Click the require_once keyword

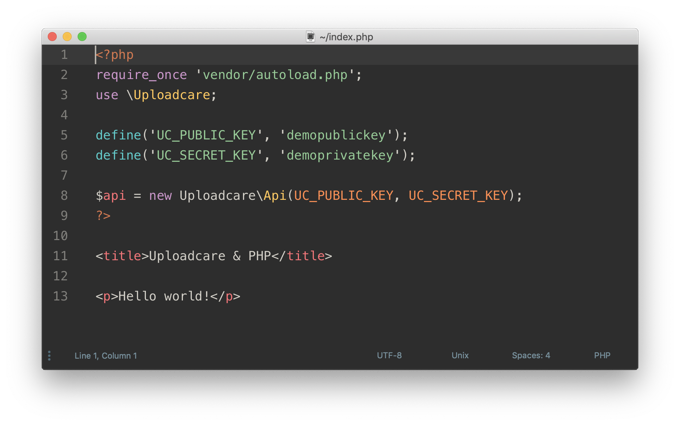[x=141, y=75]
